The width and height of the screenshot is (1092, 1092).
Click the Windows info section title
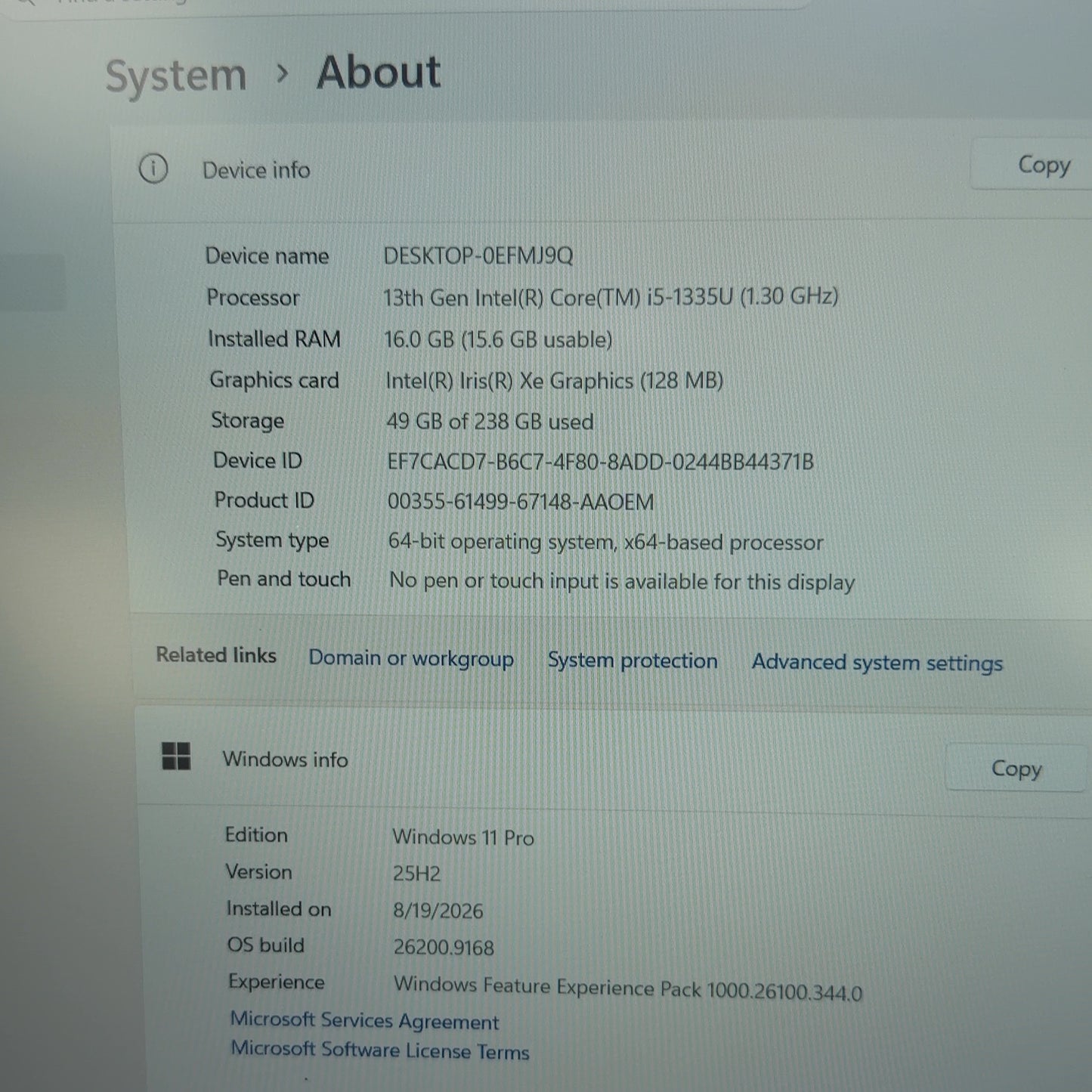(x=285, y=759)
